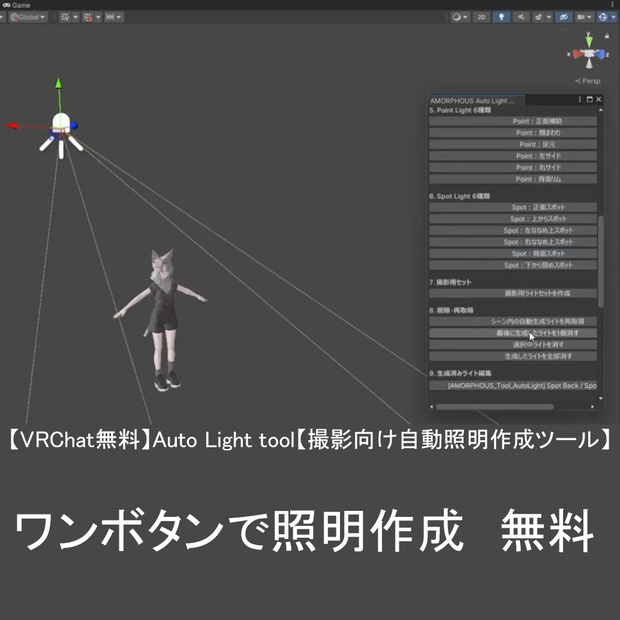620x620 pixels.
Task: Click scroll left arrow in Auto Light panel
Action: point(431,406)
